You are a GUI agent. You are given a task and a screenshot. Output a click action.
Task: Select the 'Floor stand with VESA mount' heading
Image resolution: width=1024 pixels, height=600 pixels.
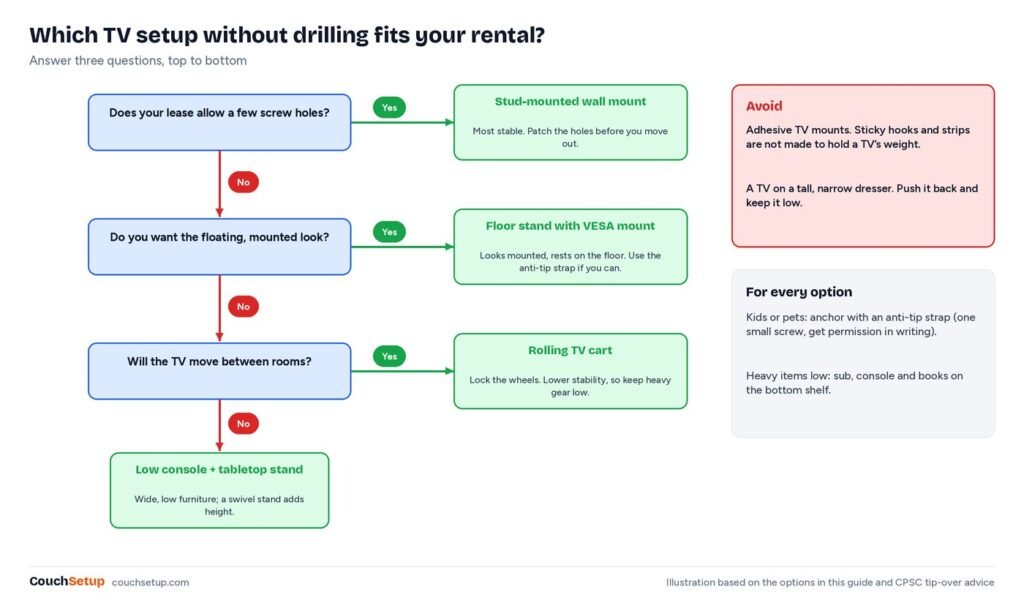click(570, 226)
